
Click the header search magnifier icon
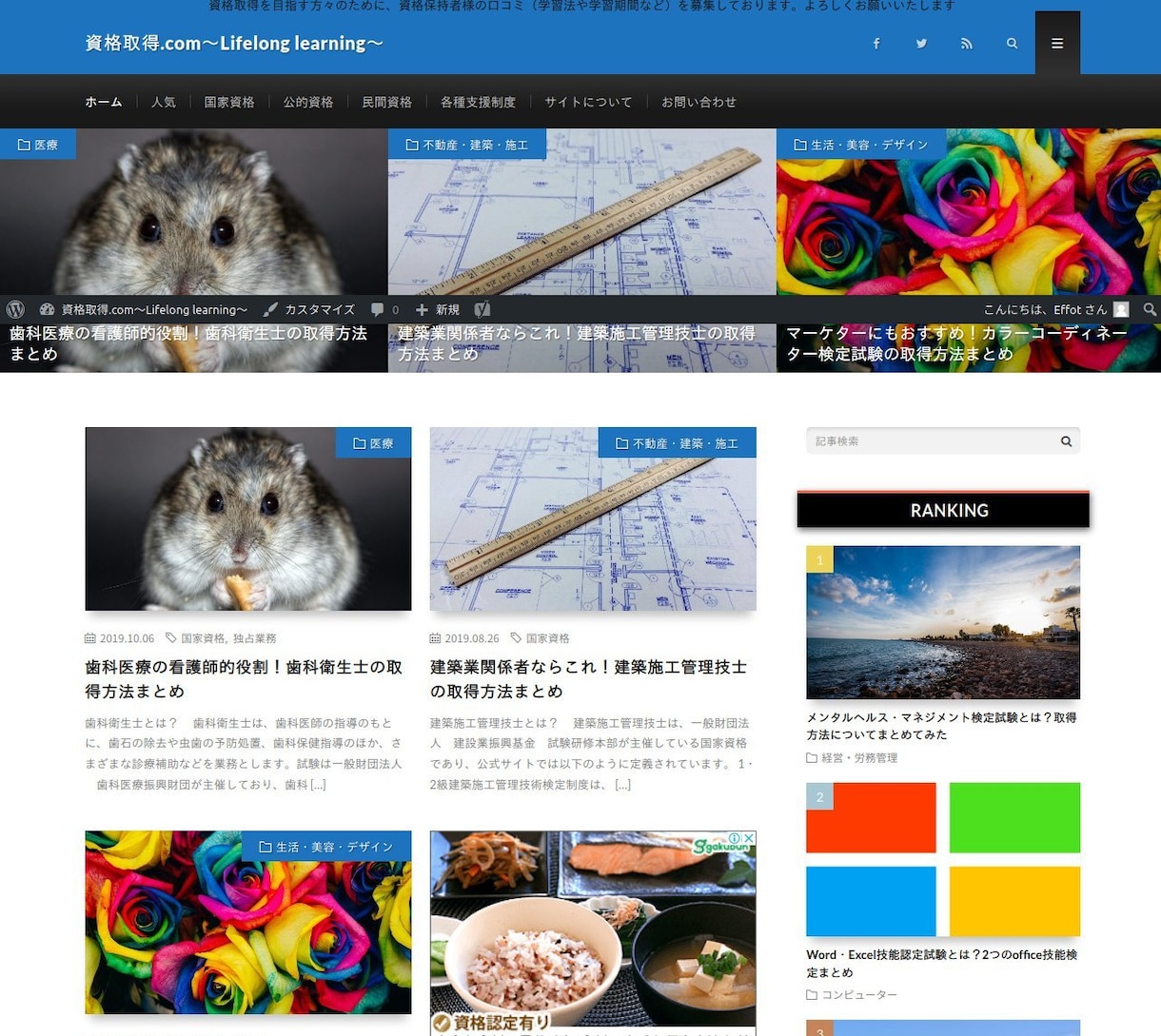[x=1012, y=44]
